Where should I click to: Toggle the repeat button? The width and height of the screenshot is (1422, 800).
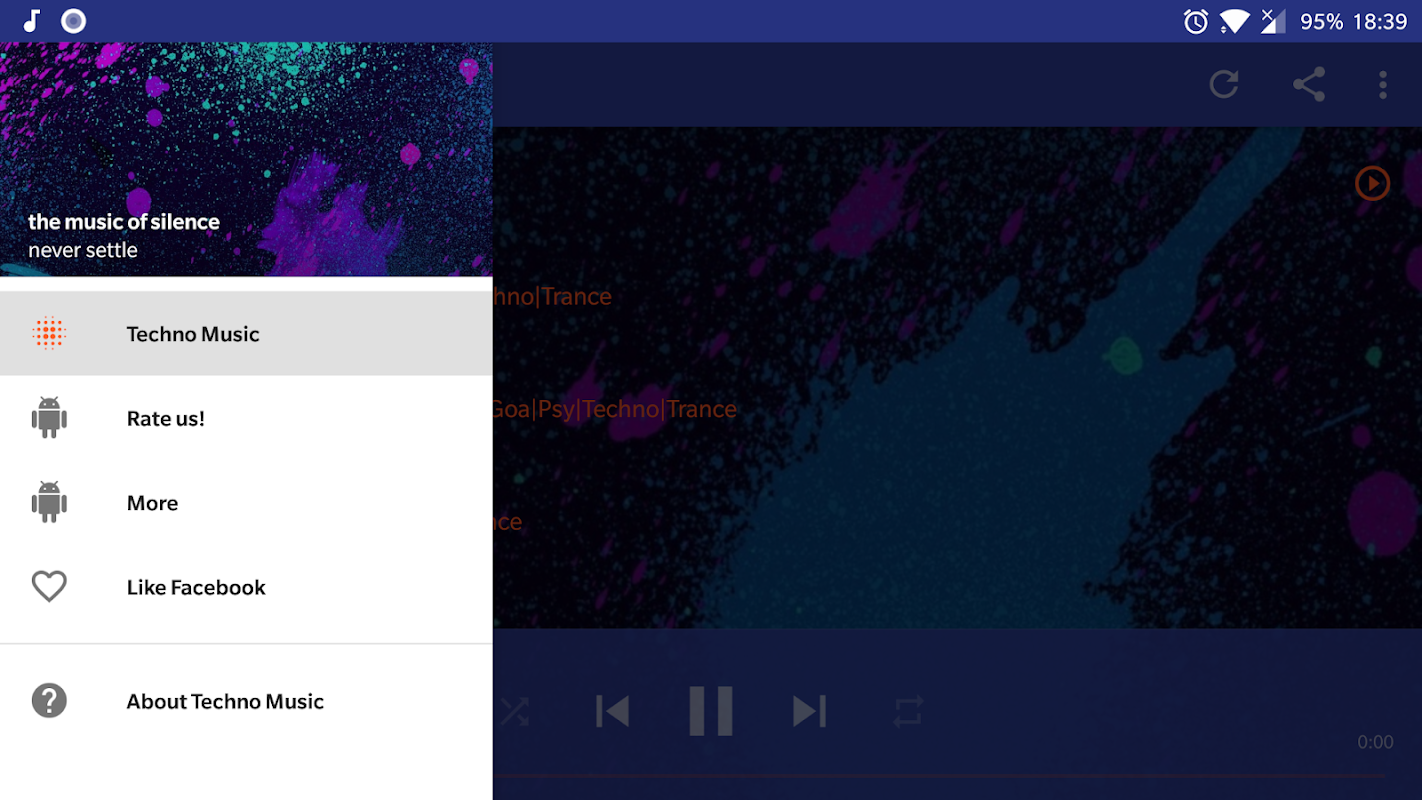coord(908,711)
